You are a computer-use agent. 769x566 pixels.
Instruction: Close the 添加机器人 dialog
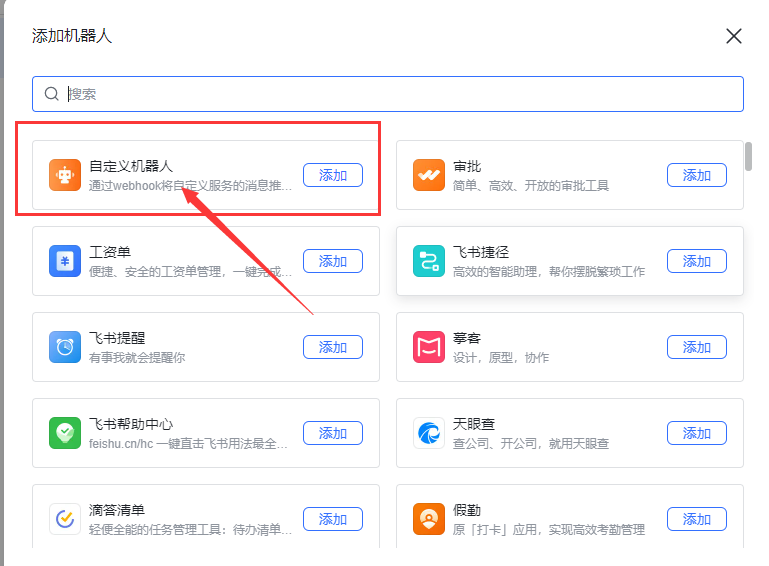coord(734,36)
